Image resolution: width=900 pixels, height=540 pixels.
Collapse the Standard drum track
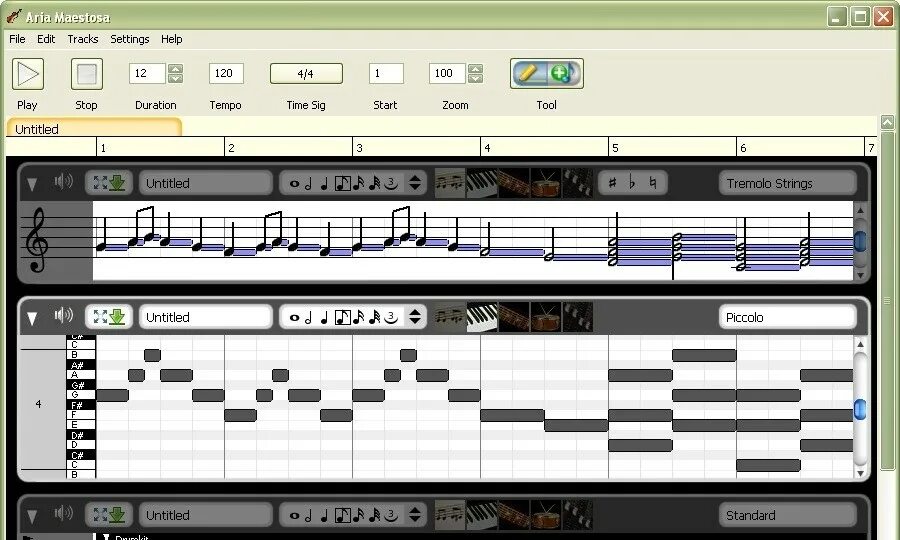pyautogui.click(x=32, y=516)
